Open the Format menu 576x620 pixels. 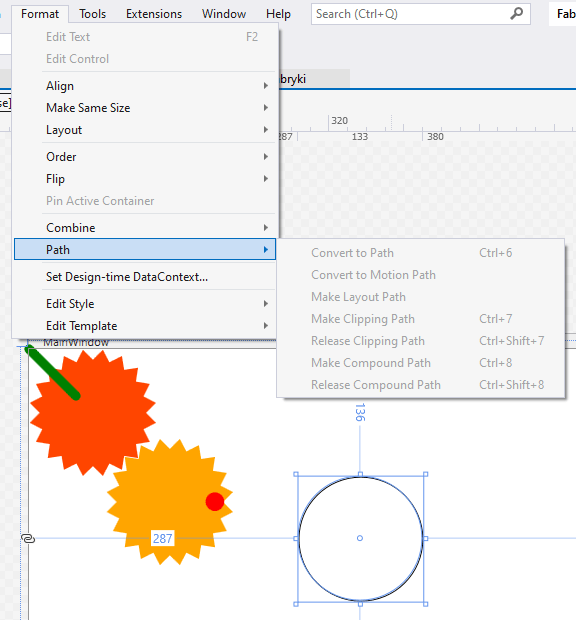point(40,14)
